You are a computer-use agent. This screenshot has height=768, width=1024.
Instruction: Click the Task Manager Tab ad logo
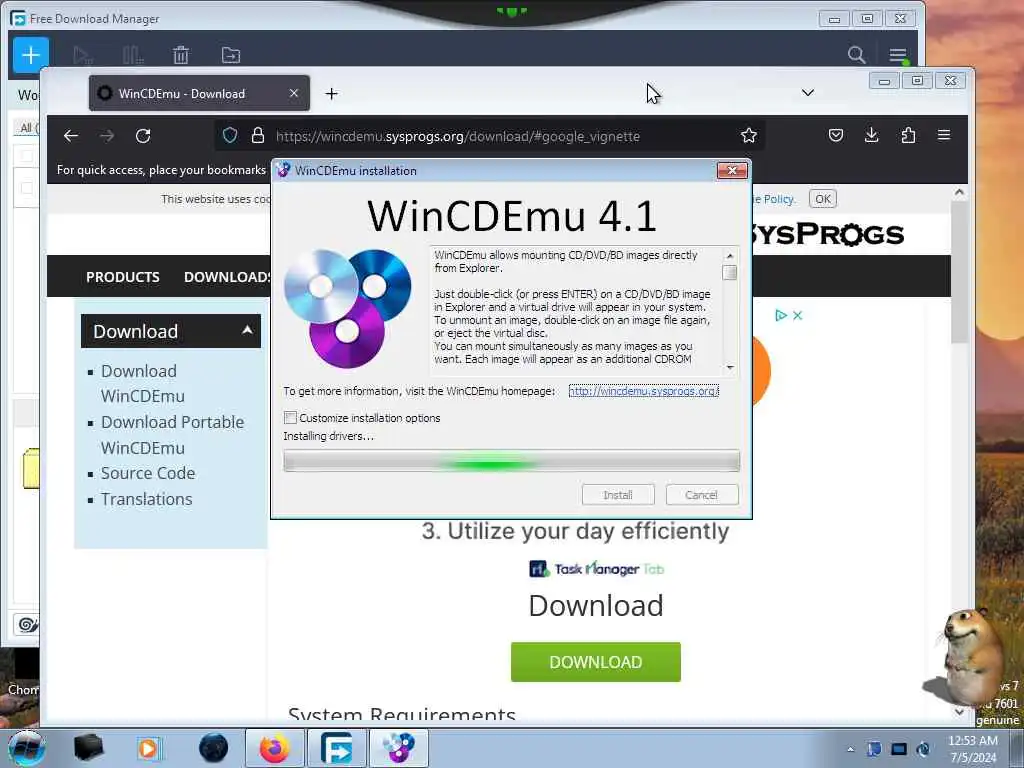coord(596,569)
